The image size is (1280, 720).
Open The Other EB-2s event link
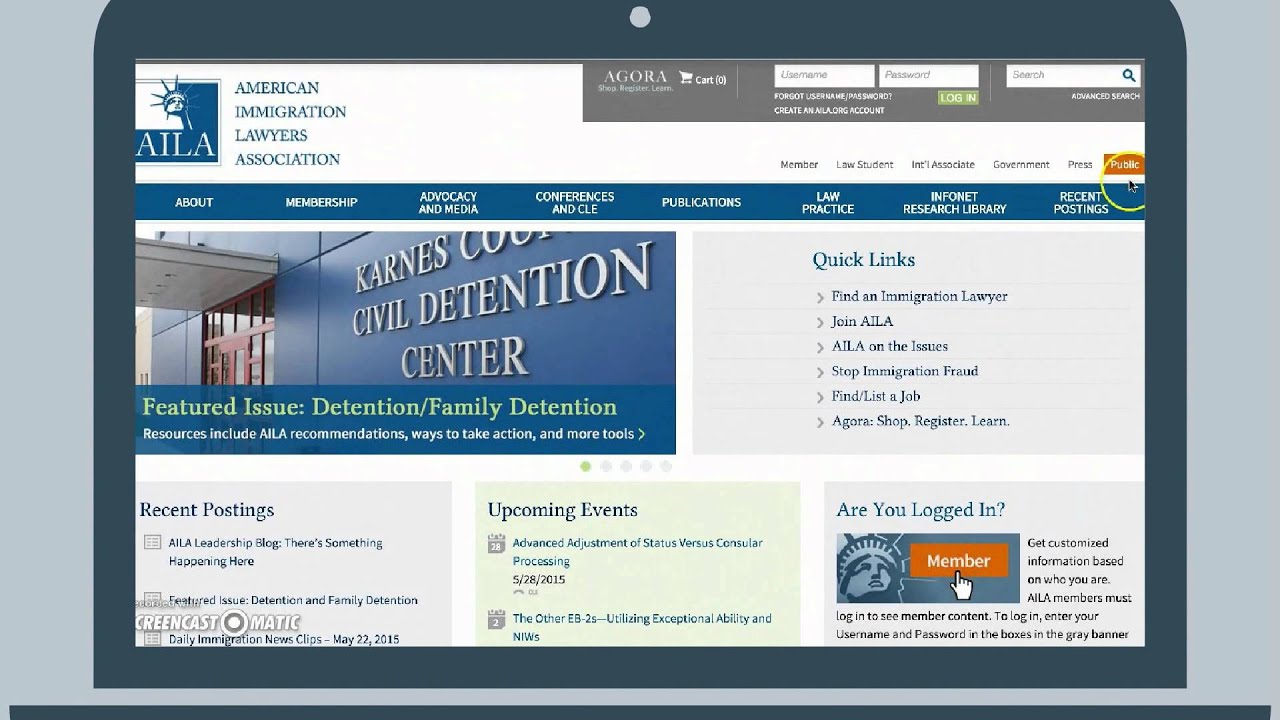[x=642, y=627]
